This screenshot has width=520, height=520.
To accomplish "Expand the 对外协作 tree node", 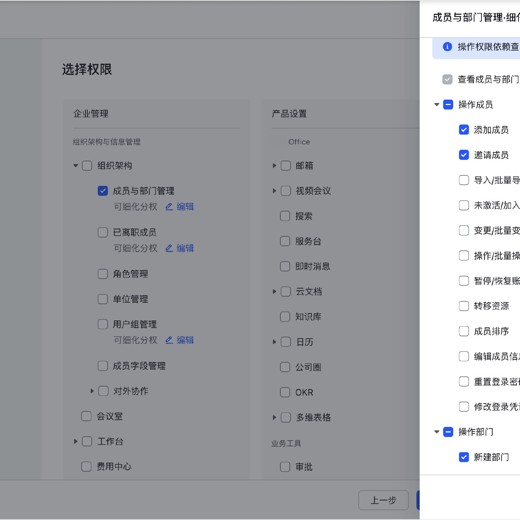I will pyautogui.click(x=92, y=391).
